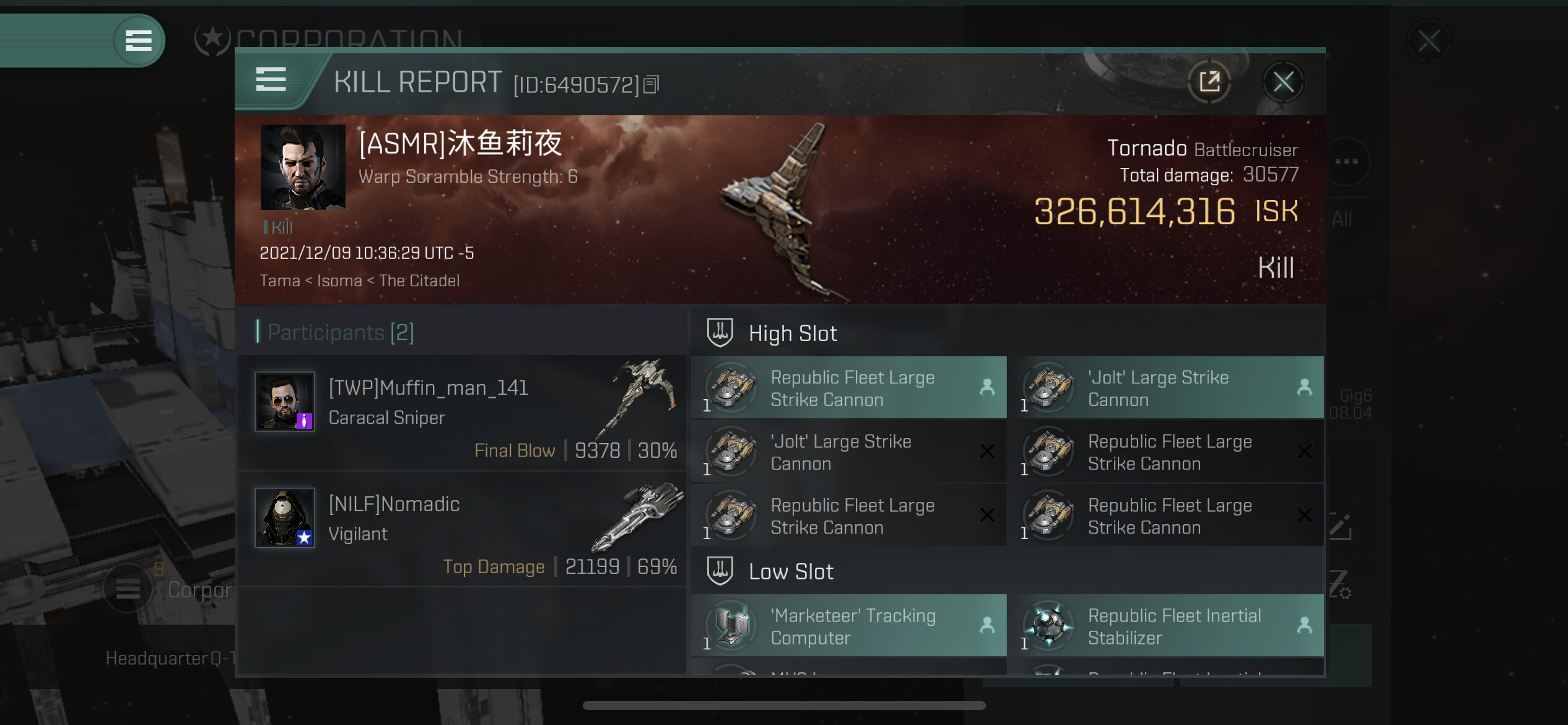Open the background three-dots more button
The image size is (1568, 725).
[1346, 161]
